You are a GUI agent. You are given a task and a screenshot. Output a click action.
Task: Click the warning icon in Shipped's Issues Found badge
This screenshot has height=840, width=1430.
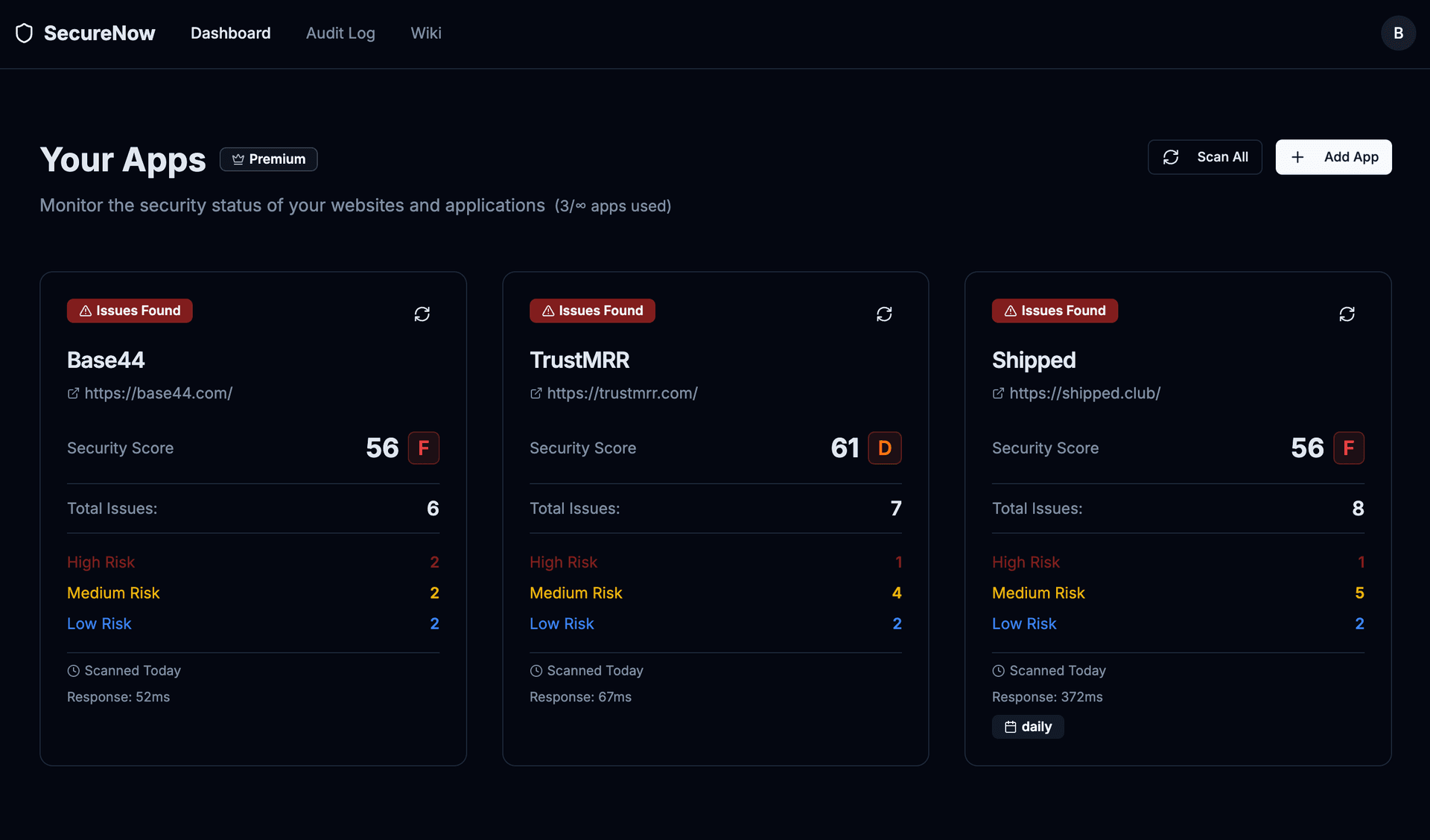(x=1010, y=311)
